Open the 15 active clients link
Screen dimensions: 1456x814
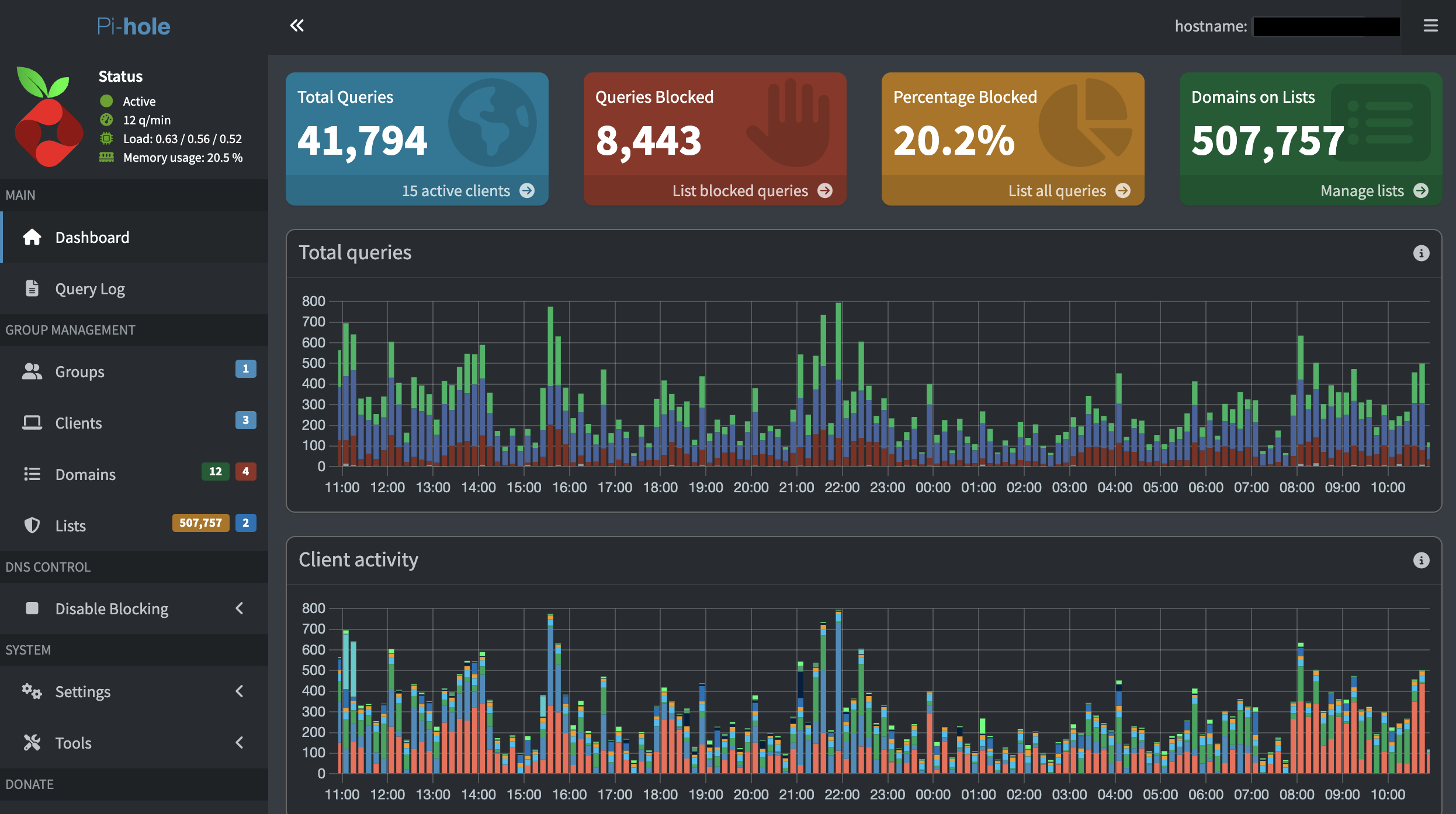pyautogui.click(x=456, y=190)
